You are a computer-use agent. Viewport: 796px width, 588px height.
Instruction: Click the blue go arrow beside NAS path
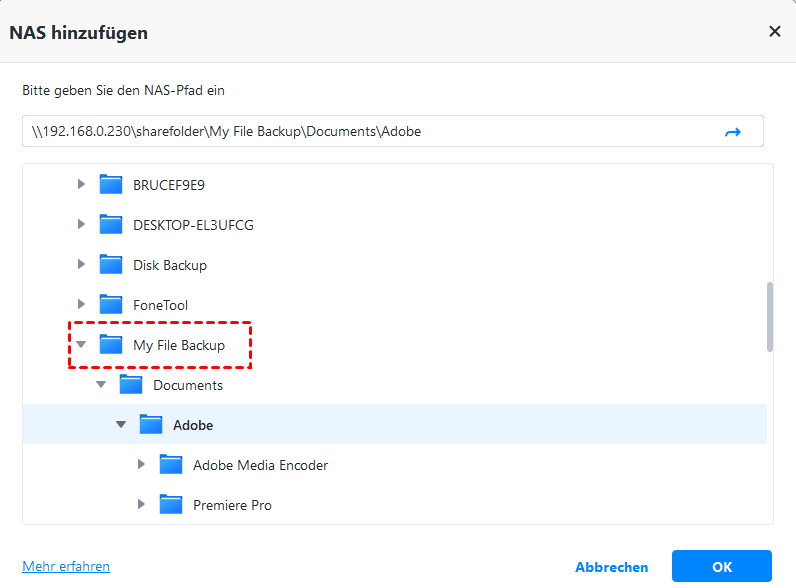pyautogui.click(x=732, y=132)
